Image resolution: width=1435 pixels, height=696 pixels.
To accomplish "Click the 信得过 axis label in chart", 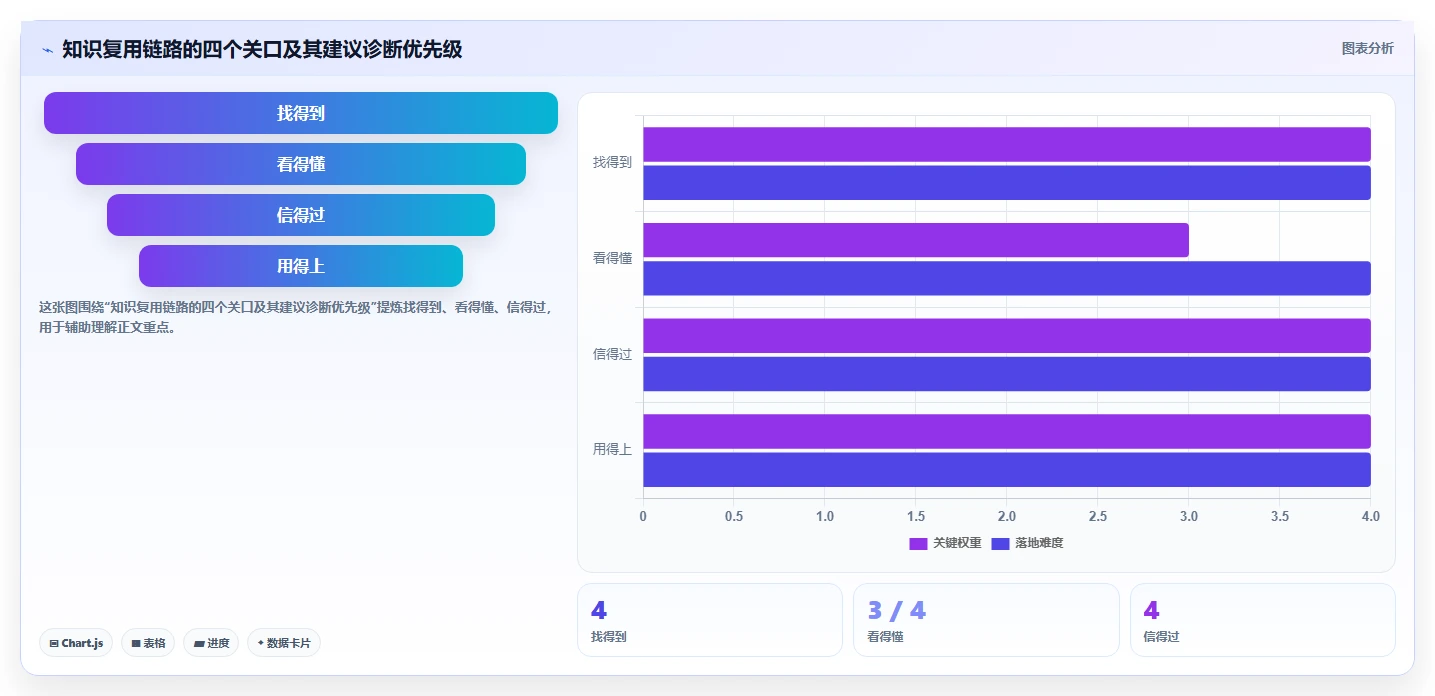I will coord(612,354).
